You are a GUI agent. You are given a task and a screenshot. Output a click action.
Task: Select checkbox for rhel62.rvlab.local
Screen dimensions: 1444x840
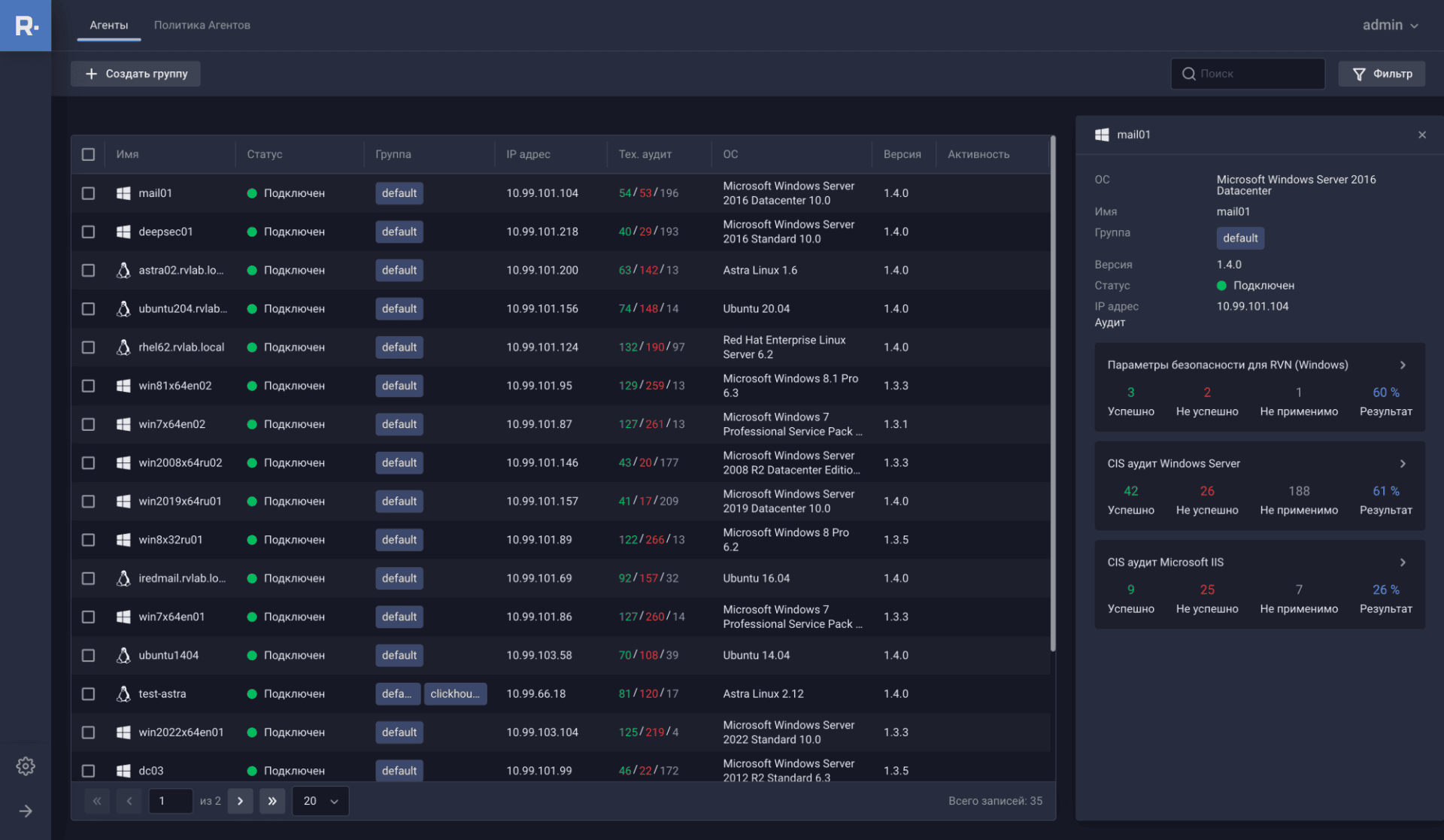point(88,347)
